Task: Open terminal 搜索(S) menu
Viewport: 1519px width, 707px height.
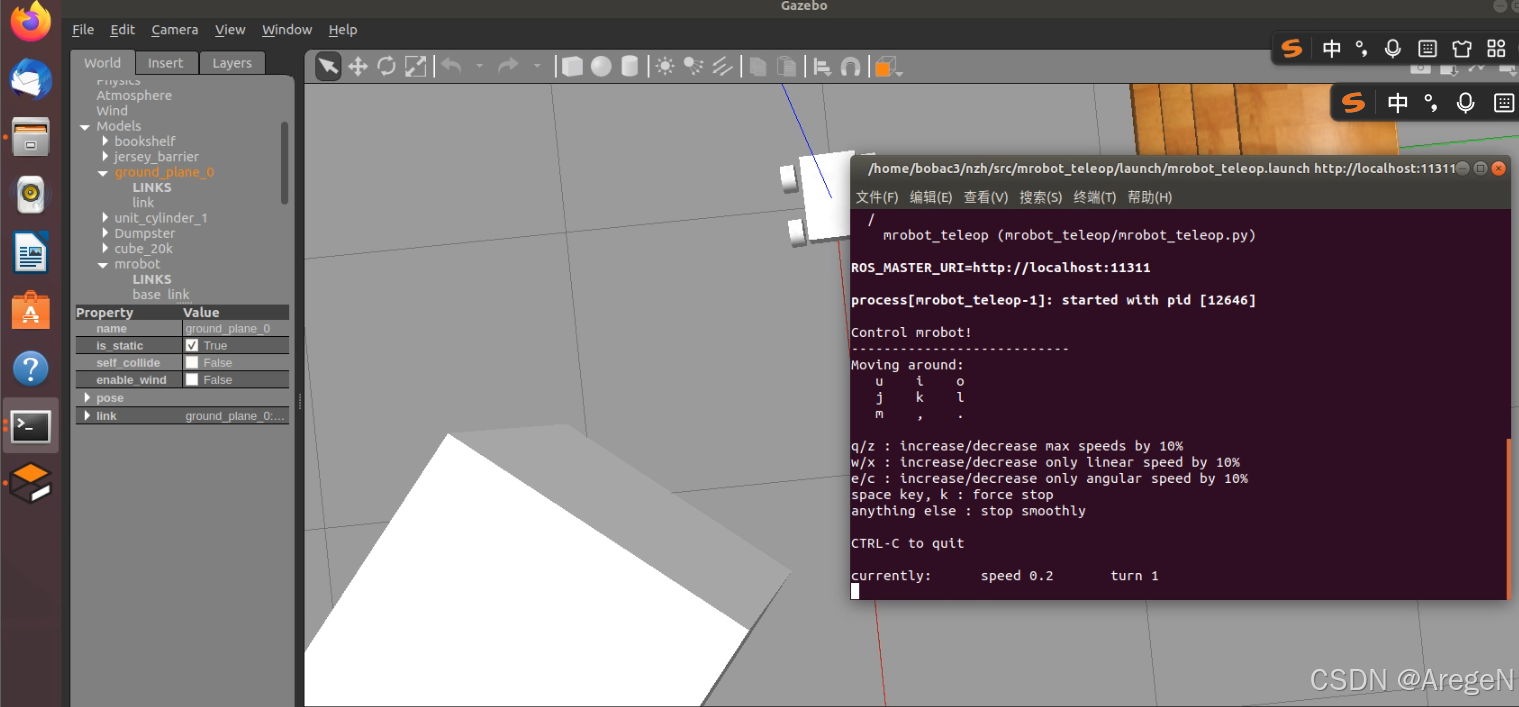Action: 1041,197
